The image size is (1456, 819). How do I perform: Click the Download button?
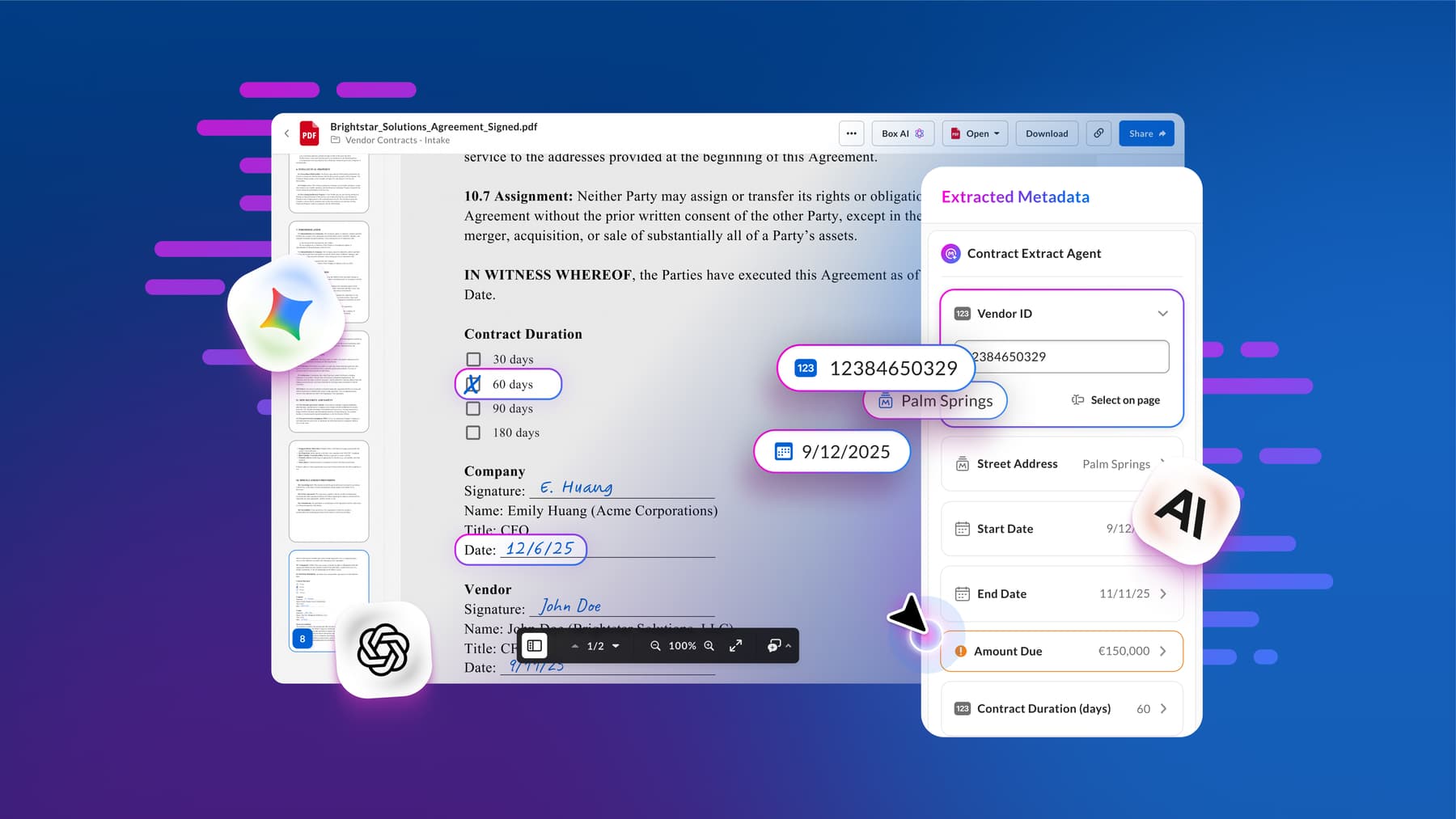(1047, 133)
